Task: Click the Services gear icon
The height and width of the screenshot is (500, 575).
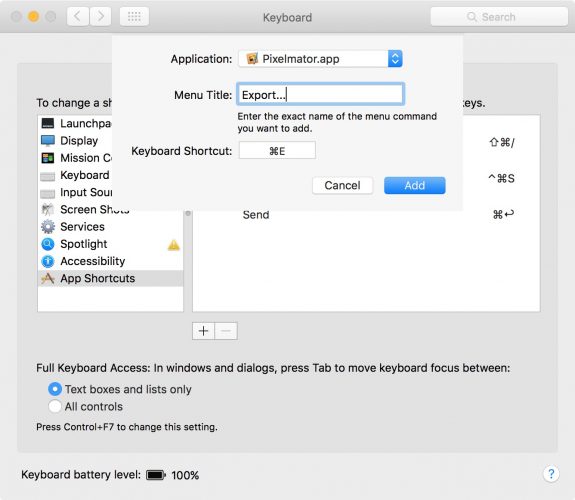Action: 48,227
